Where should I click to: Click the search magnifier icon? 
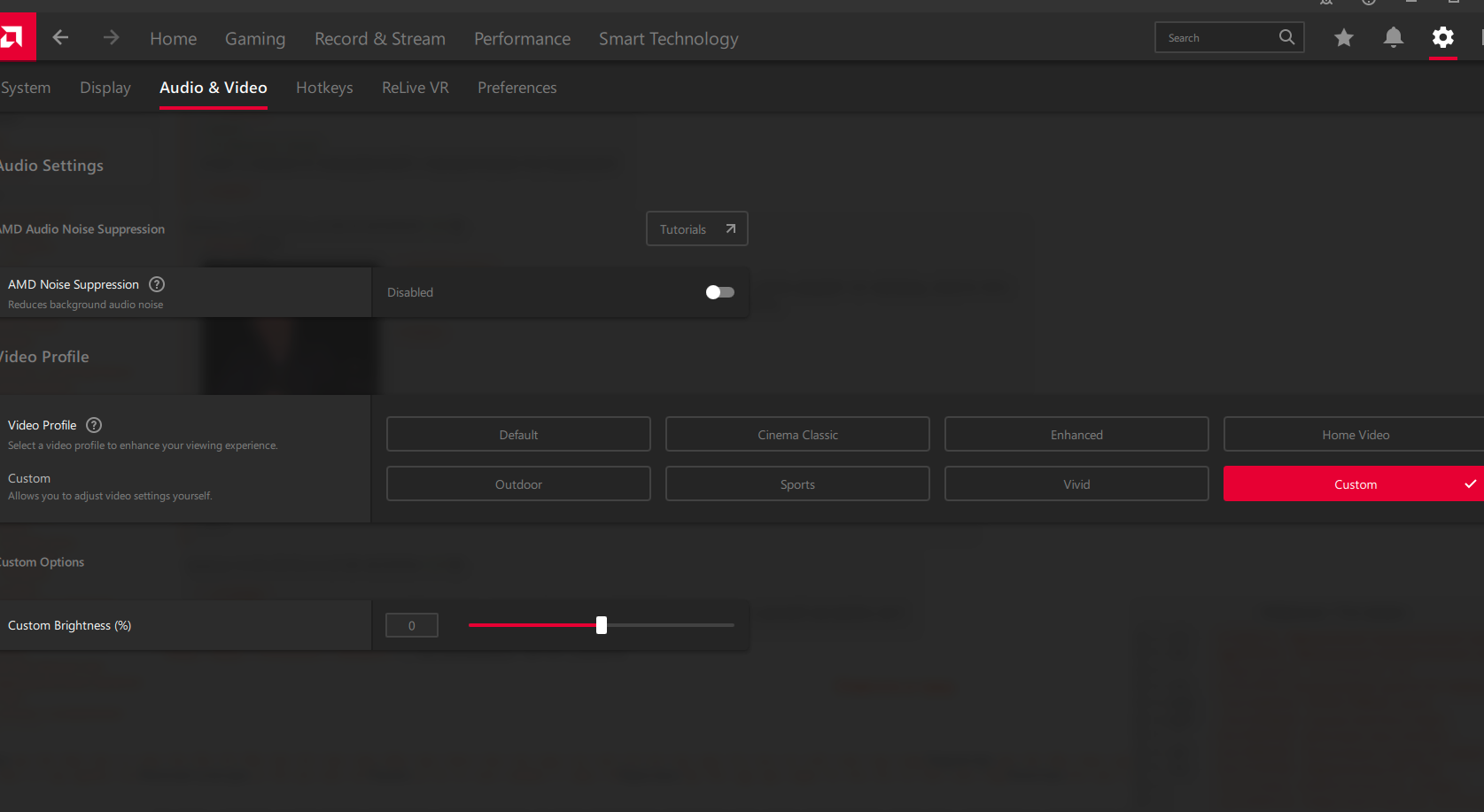tap(1286, 37)
